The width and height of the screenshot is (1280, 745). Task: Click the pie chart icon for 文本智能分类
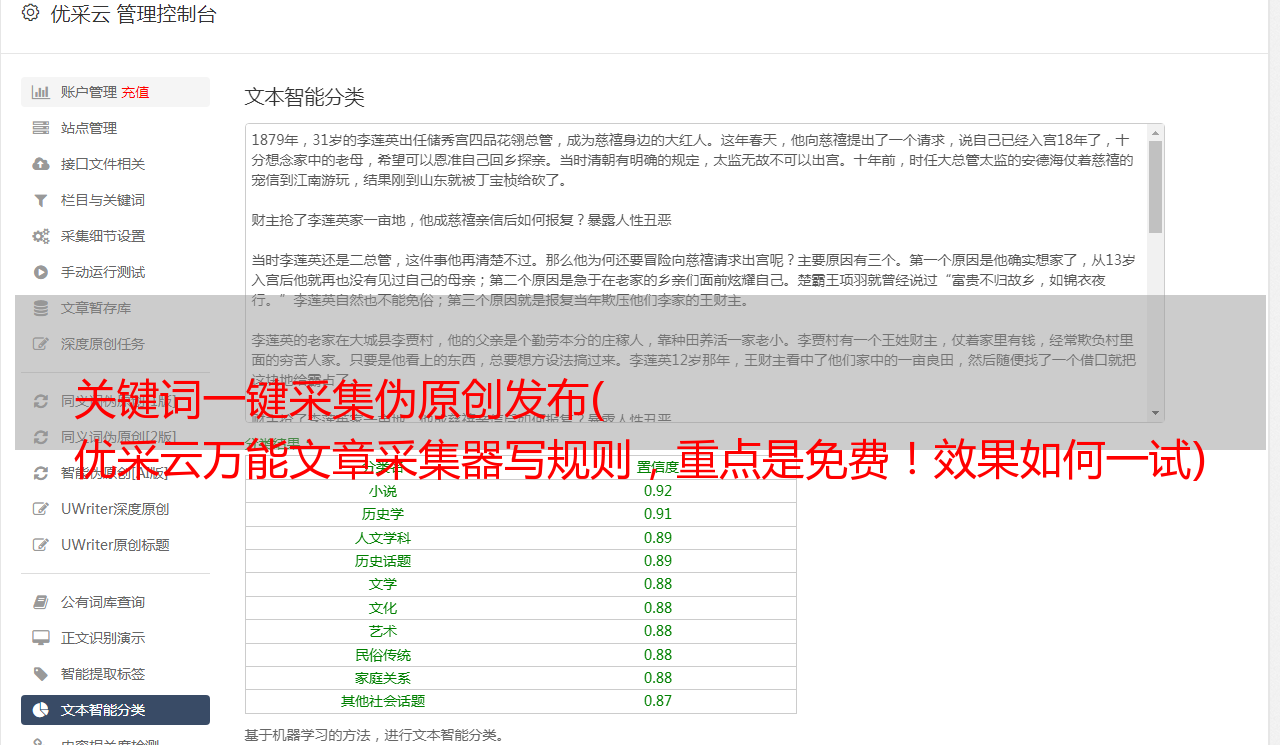click(x=41, y=710)
